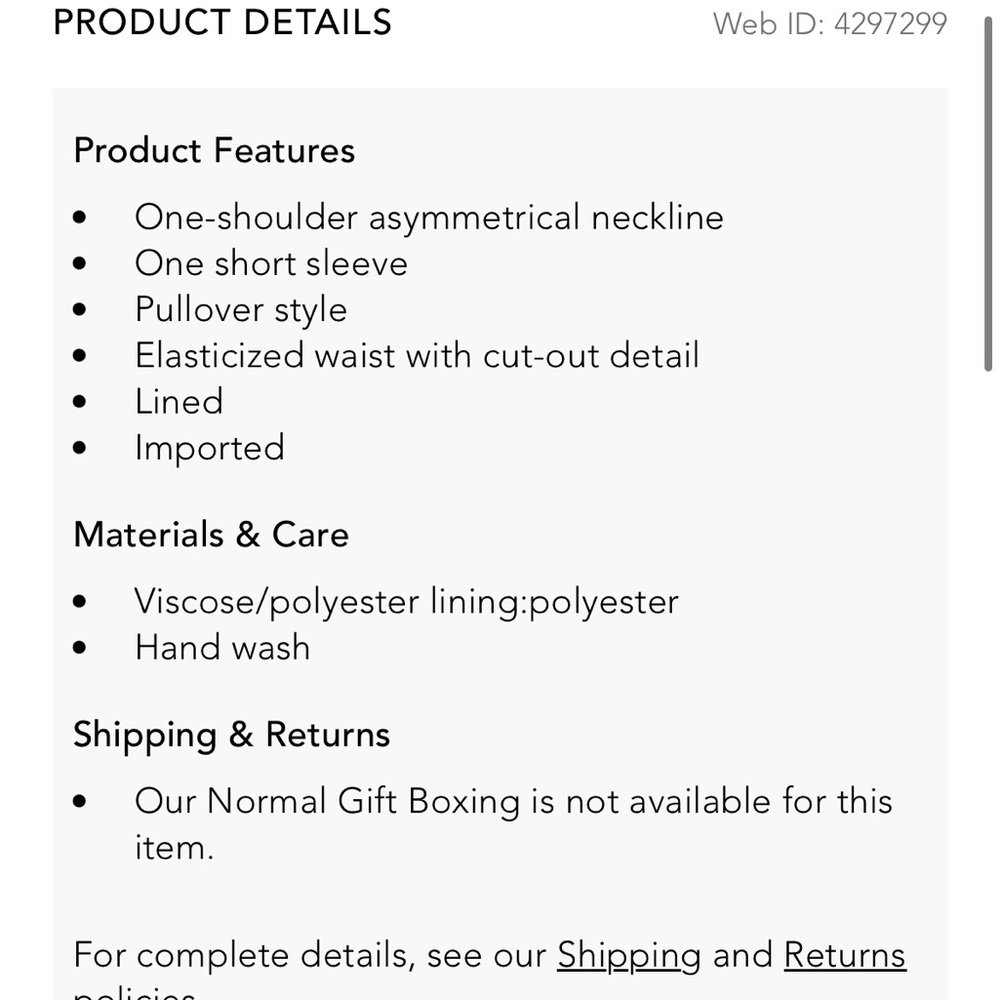The width and height of the screenshot is (1000, 1000).
Task: Click the Lined feature text
Action: coord(179,401)
